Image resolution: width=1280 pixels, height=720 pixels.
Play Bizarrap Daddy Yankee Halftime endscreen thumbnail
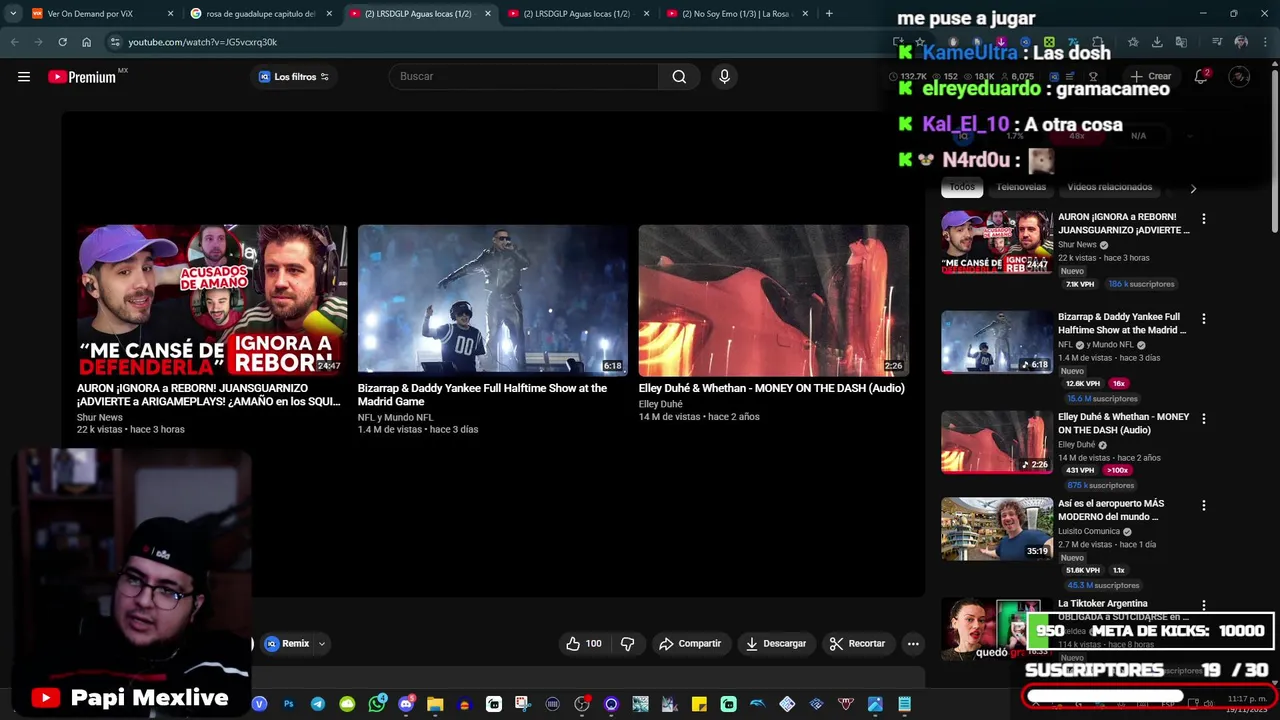[x=493, y=300]
